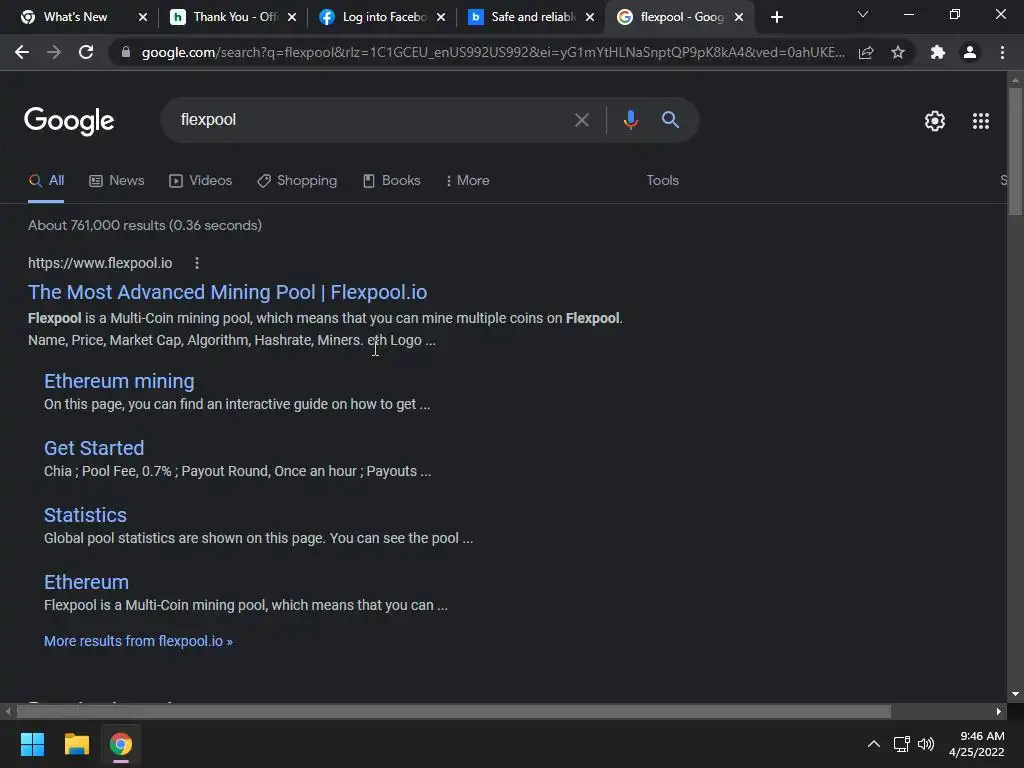Open the volume tray icon
This screenshot has width=1024, height=768.
(x=926, y=744)
